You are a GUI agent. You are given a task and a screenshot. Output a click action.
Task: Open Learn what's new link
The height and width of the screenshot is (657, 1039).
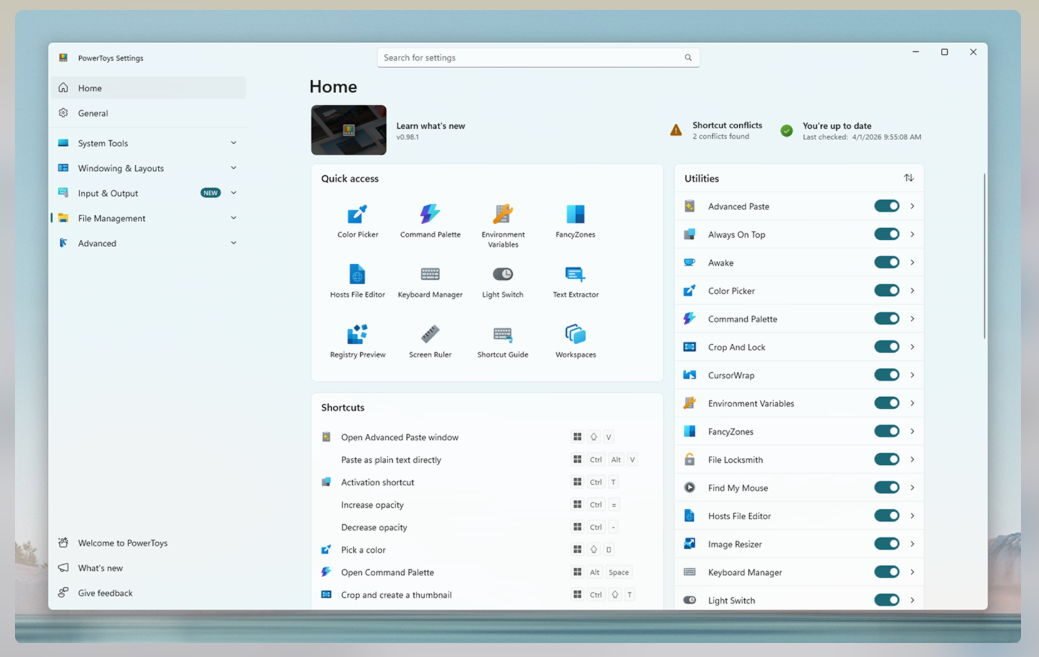(x=431, y=126)
